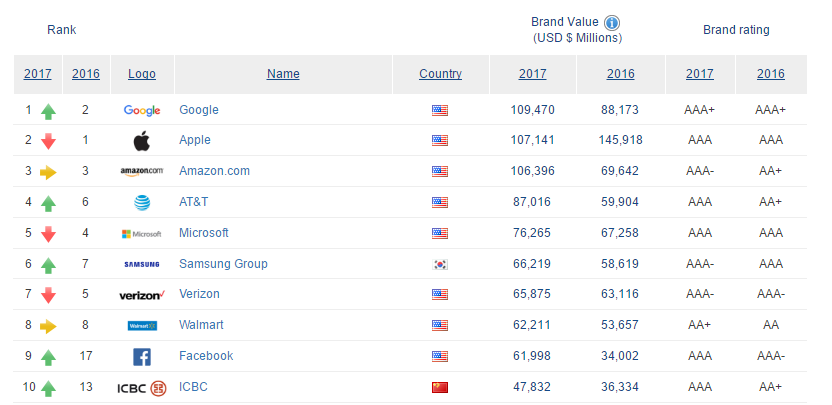Select Walmart's 2017 rating AA+

700,325
